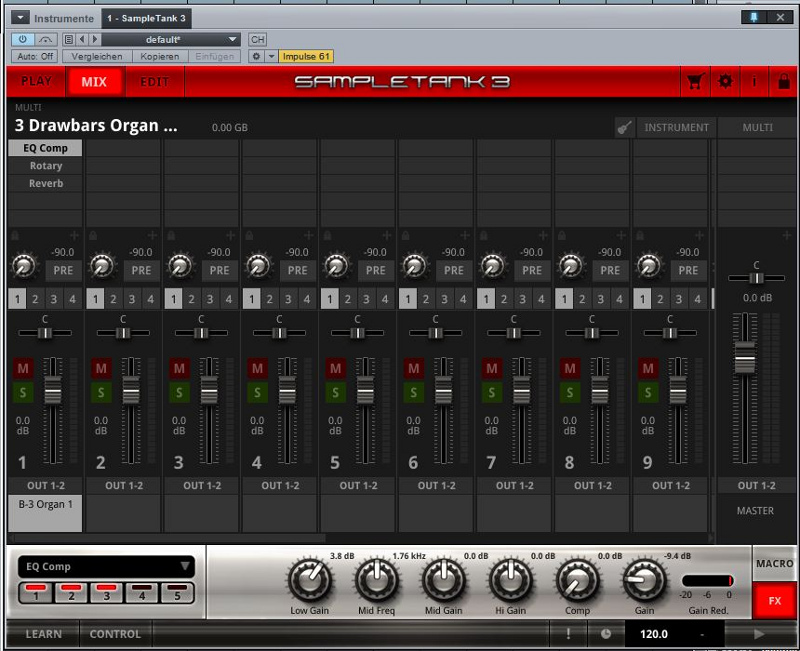Click the LEARN button

(x=43, y=634)
